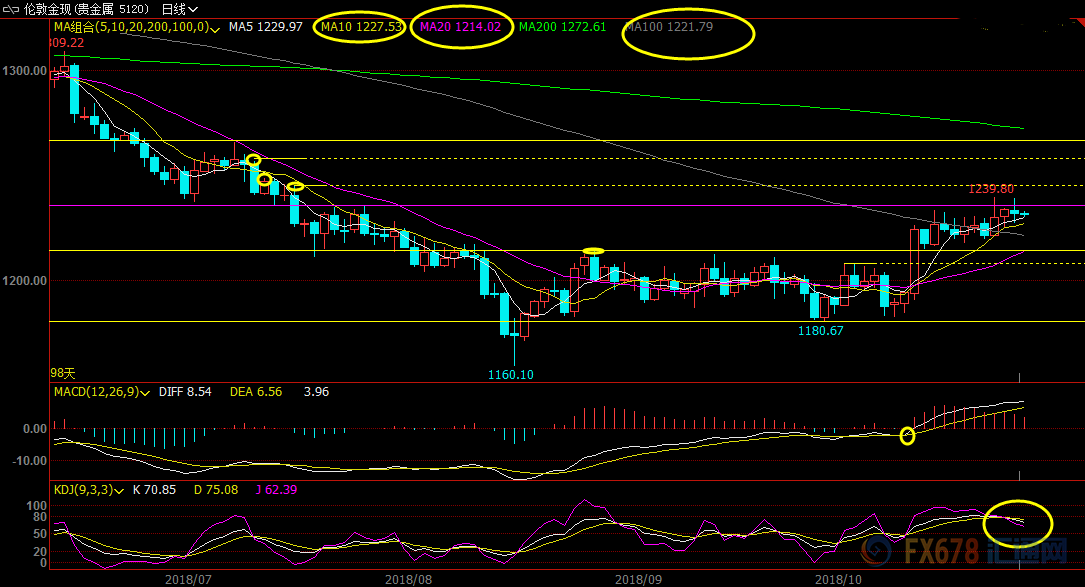Select the 2018/09 date axis label
Image resolution: width=1085 pixels, height=587 pixels.
[638, 578]
